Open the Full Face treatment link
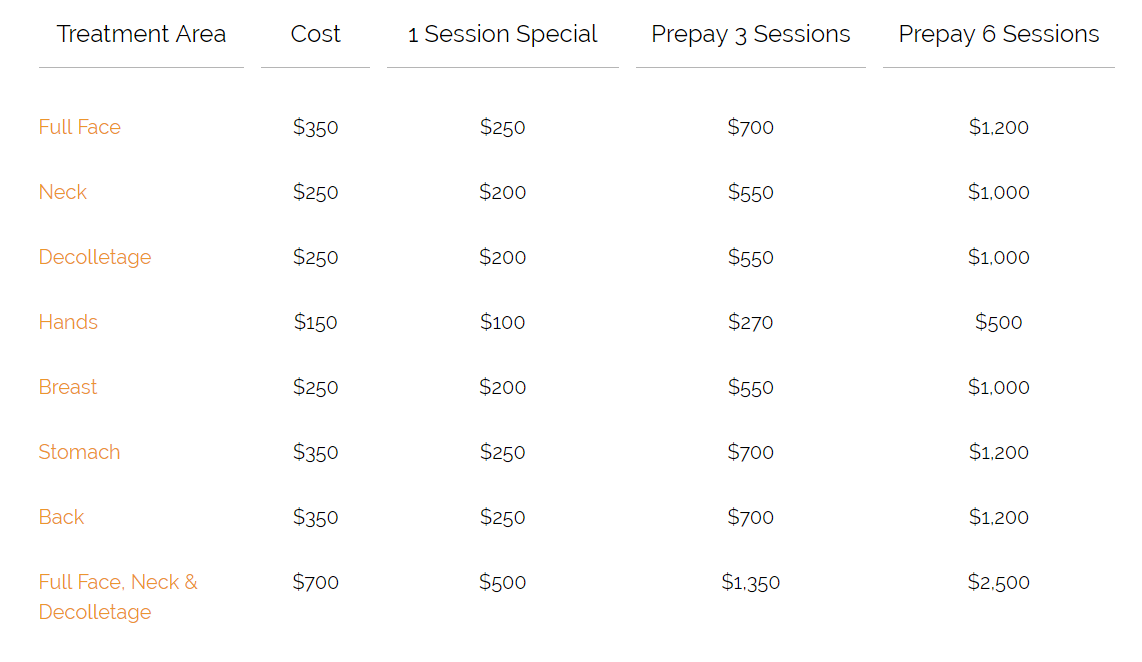This screenshot has height=662, width=1142. click(80, 127)
